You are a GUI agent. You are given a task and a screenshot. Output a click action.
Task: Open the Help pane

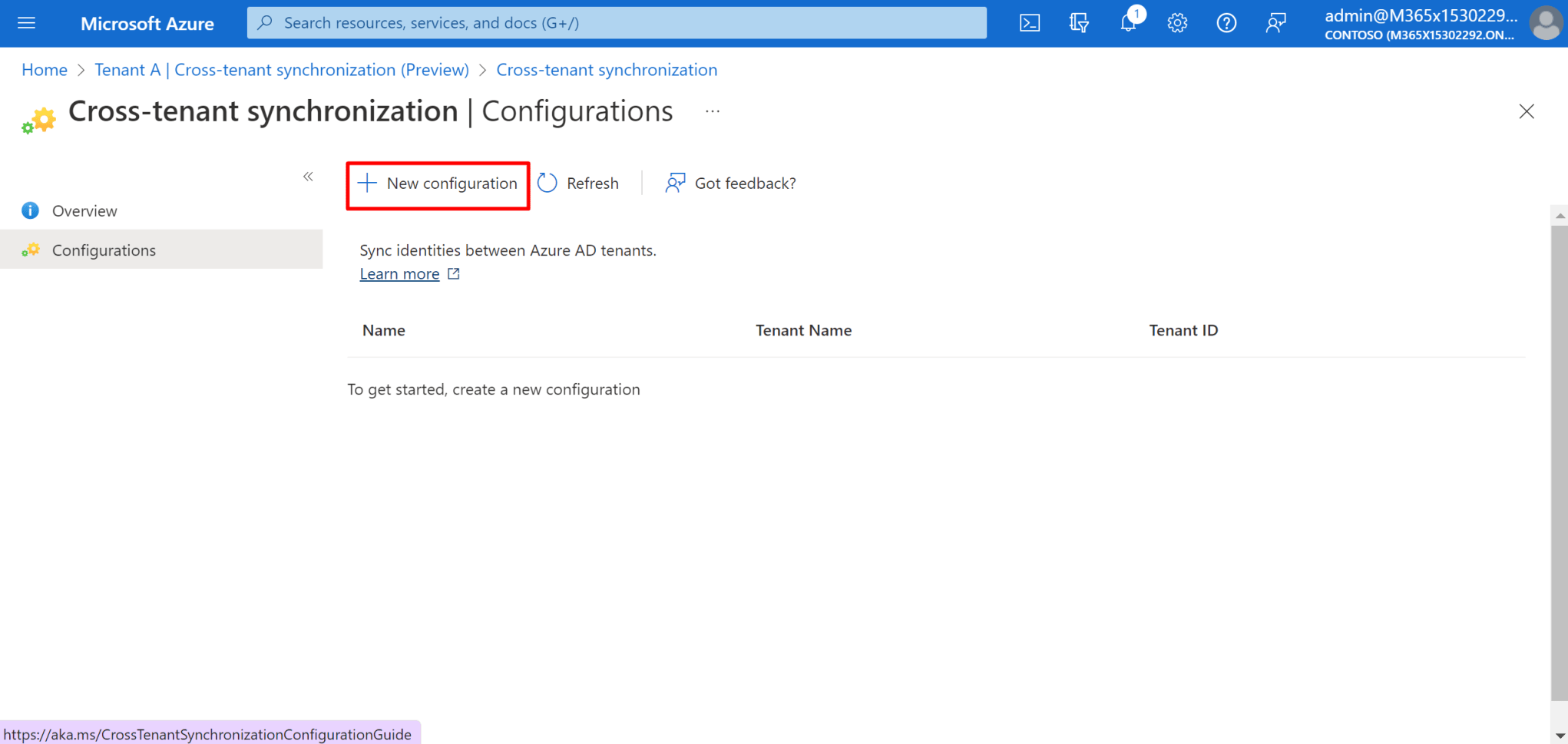point(1226,23)
